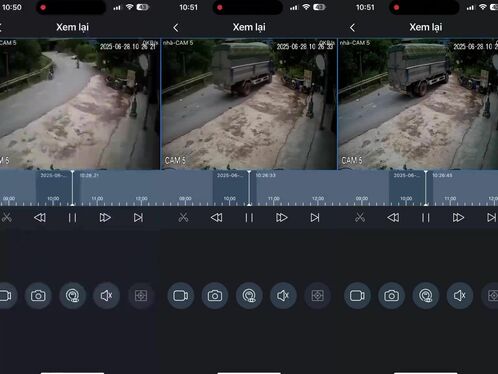Tap the Xem lại title in the middle screen
The height and width of the screenshot is (374, 498).
249,27
